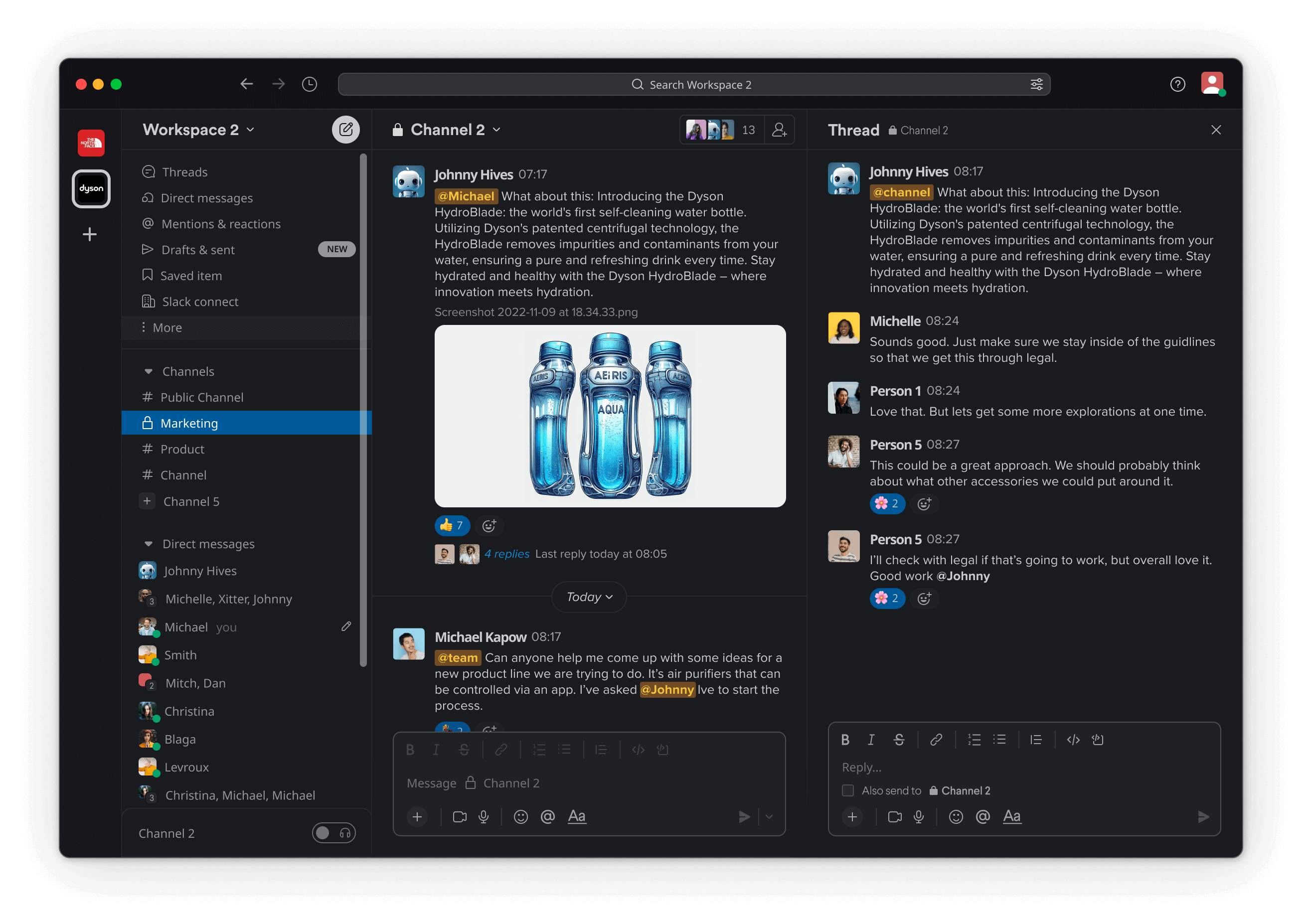Open emoji picker in thread reply toolbar
Screen dimensions: 1308x924
click(956, 817)
